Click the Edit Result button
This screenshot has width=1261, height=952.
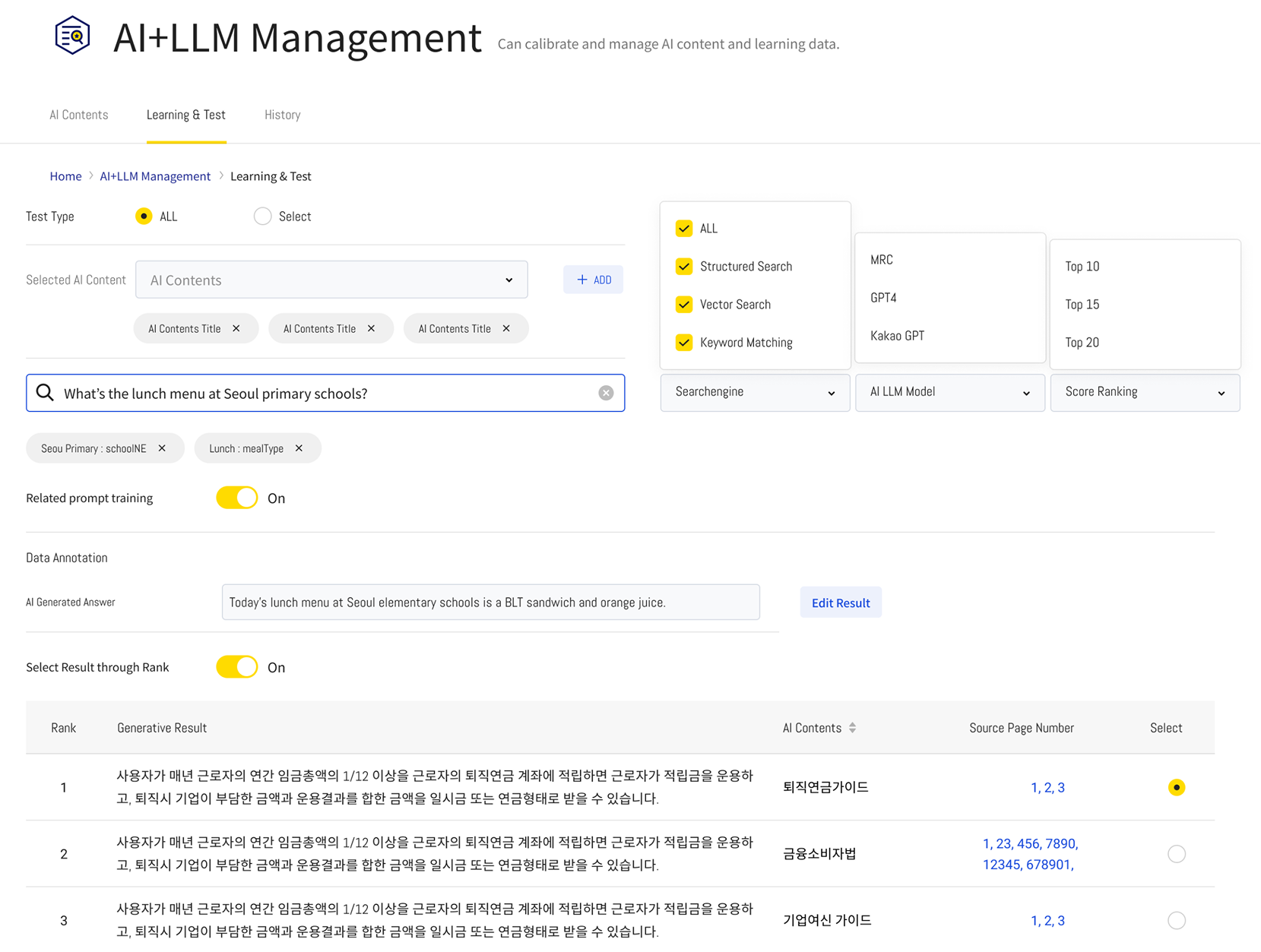(x=841, y=603)
